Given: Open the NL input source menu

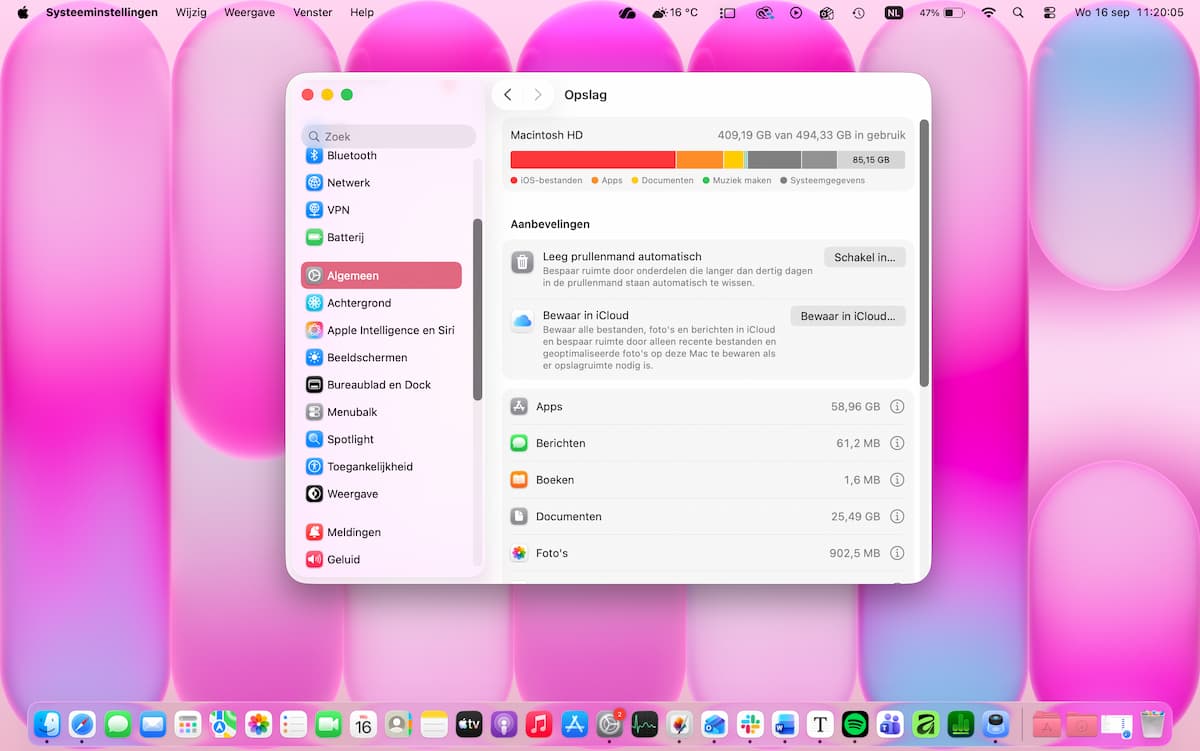Looking at the screenshot, I should click(x=893, y=13).
